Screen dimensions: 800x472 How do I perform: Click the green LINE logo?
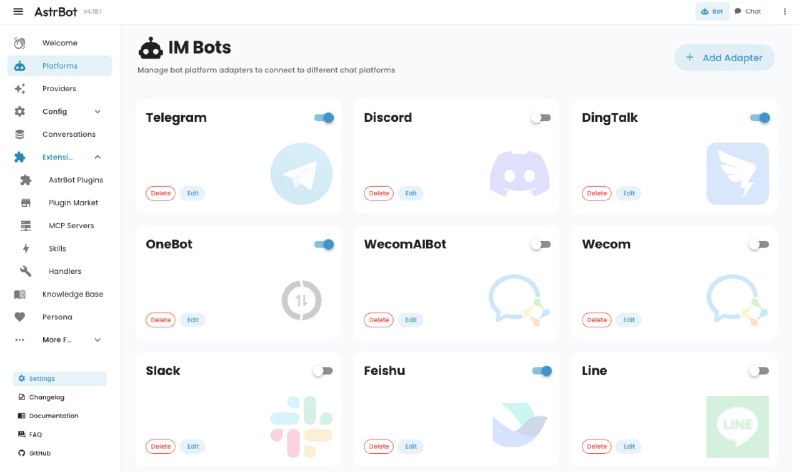pyautogui.click(x=738, y=427)
